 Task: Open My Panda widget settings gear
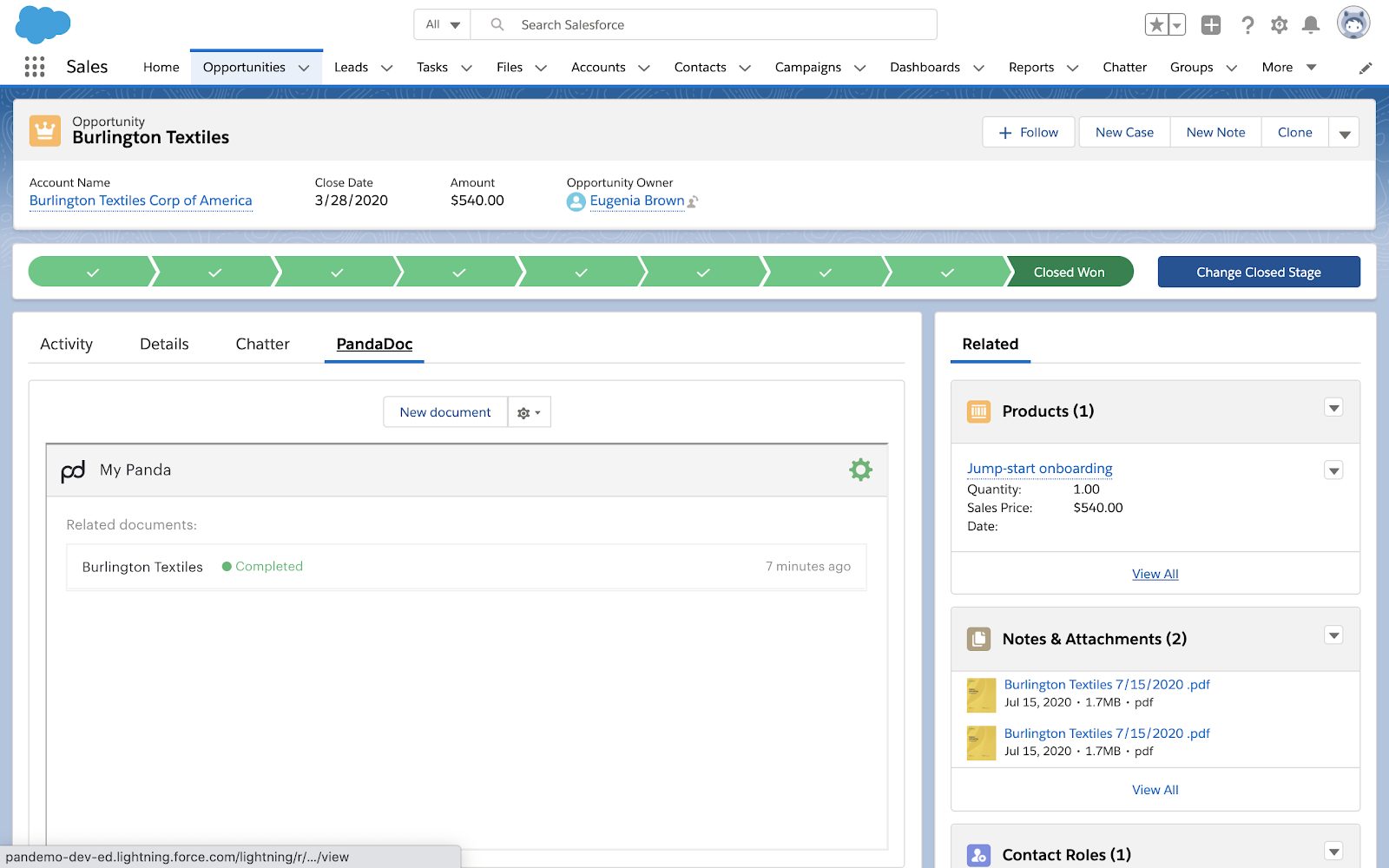click(x=860, y=470)
